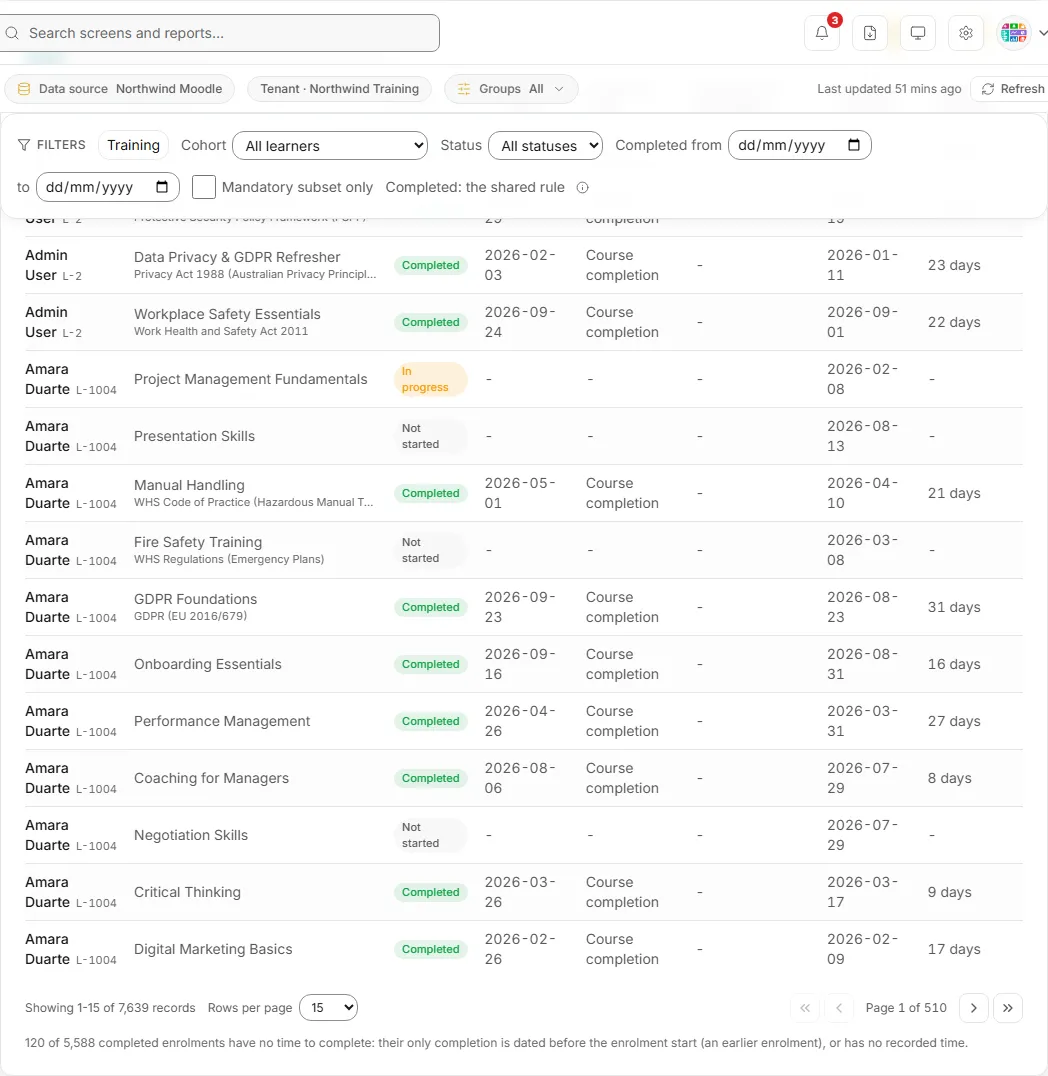This screenshot has width=1048, height=1076.
Task: Open the user avatar menu
Action: [1022, 33]
